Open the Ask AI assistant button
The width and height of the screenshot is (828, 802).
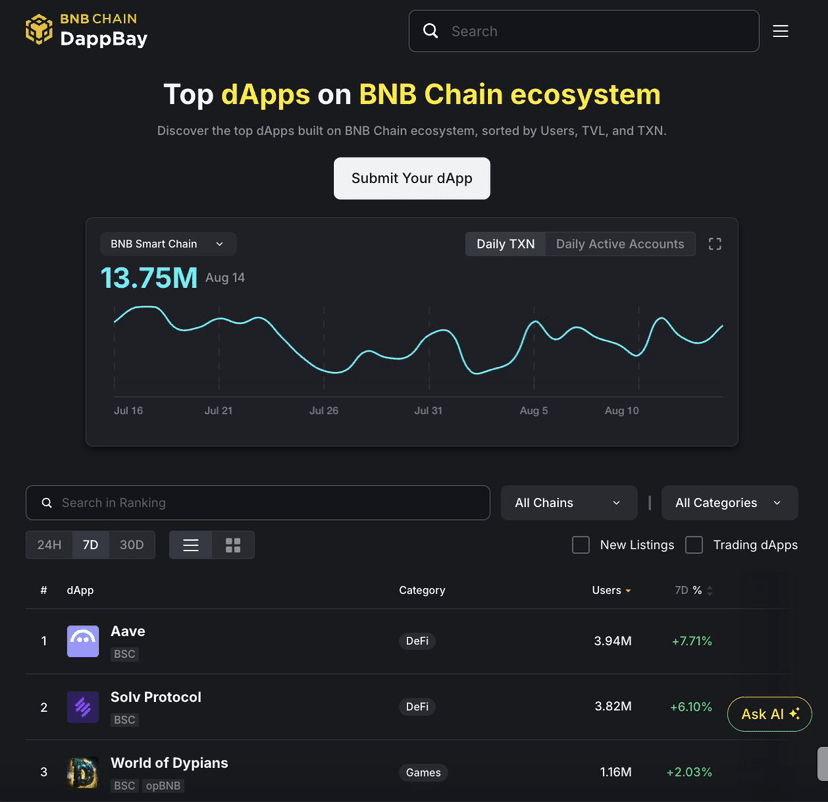tap(769, 714)
